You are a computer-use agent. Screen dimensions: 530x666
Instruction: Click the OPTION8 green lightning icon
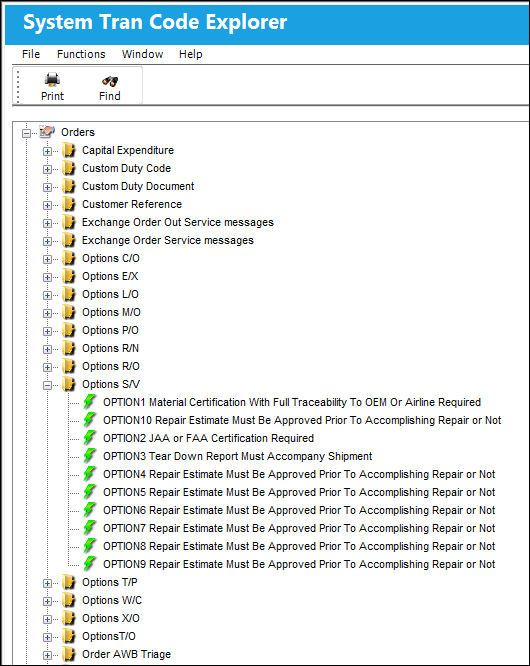click(x=90, y=546)
